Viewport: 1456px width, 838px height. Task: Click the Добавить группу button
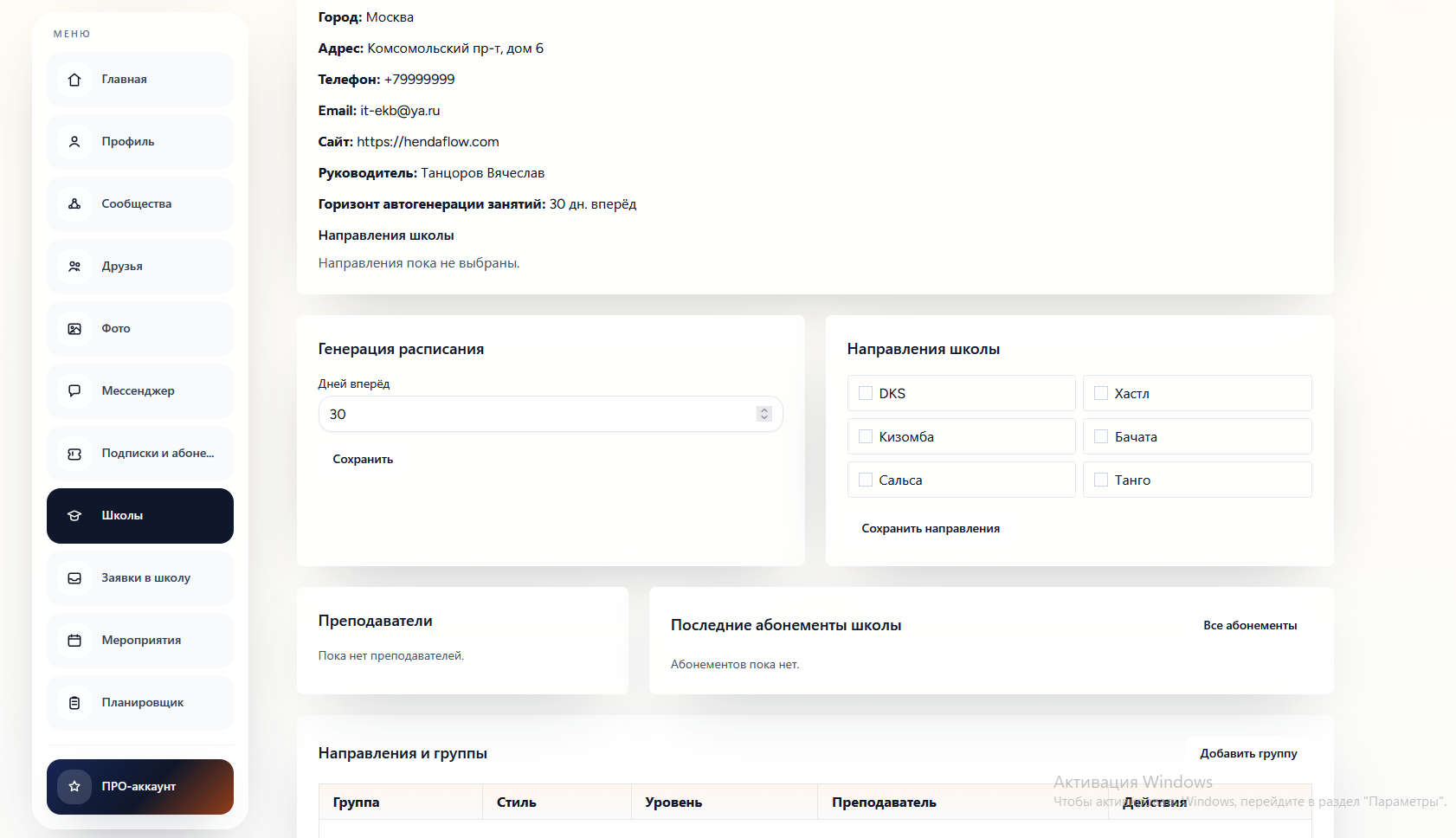[x=1248, y=754]
